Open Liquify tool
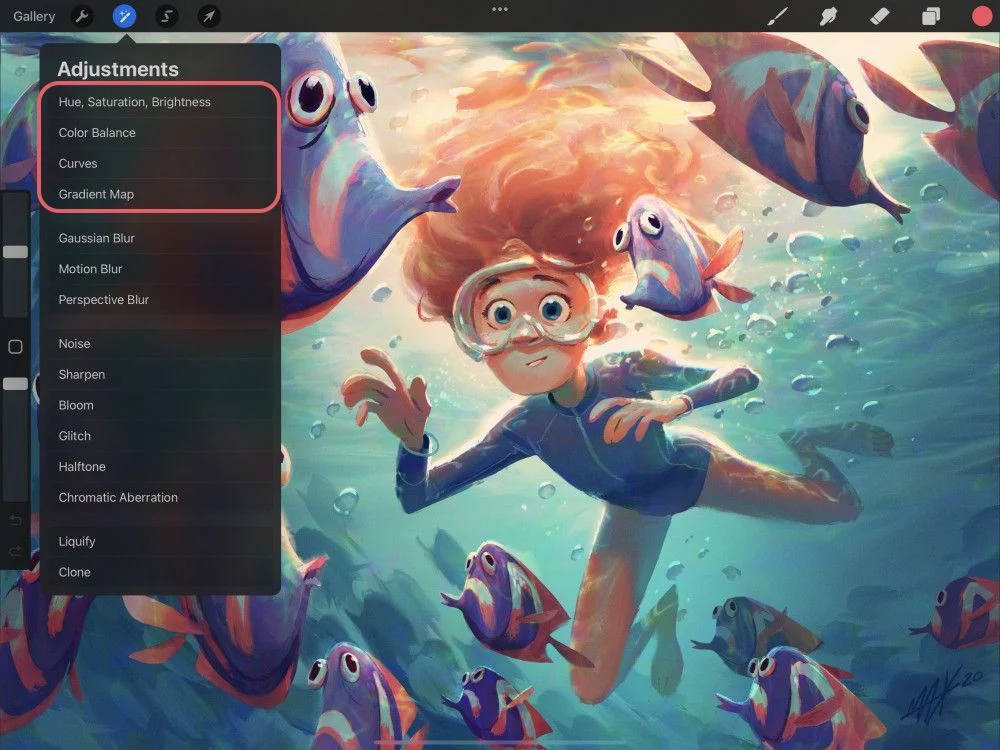This screenshot has height=750, width=1000. [159, 541]
